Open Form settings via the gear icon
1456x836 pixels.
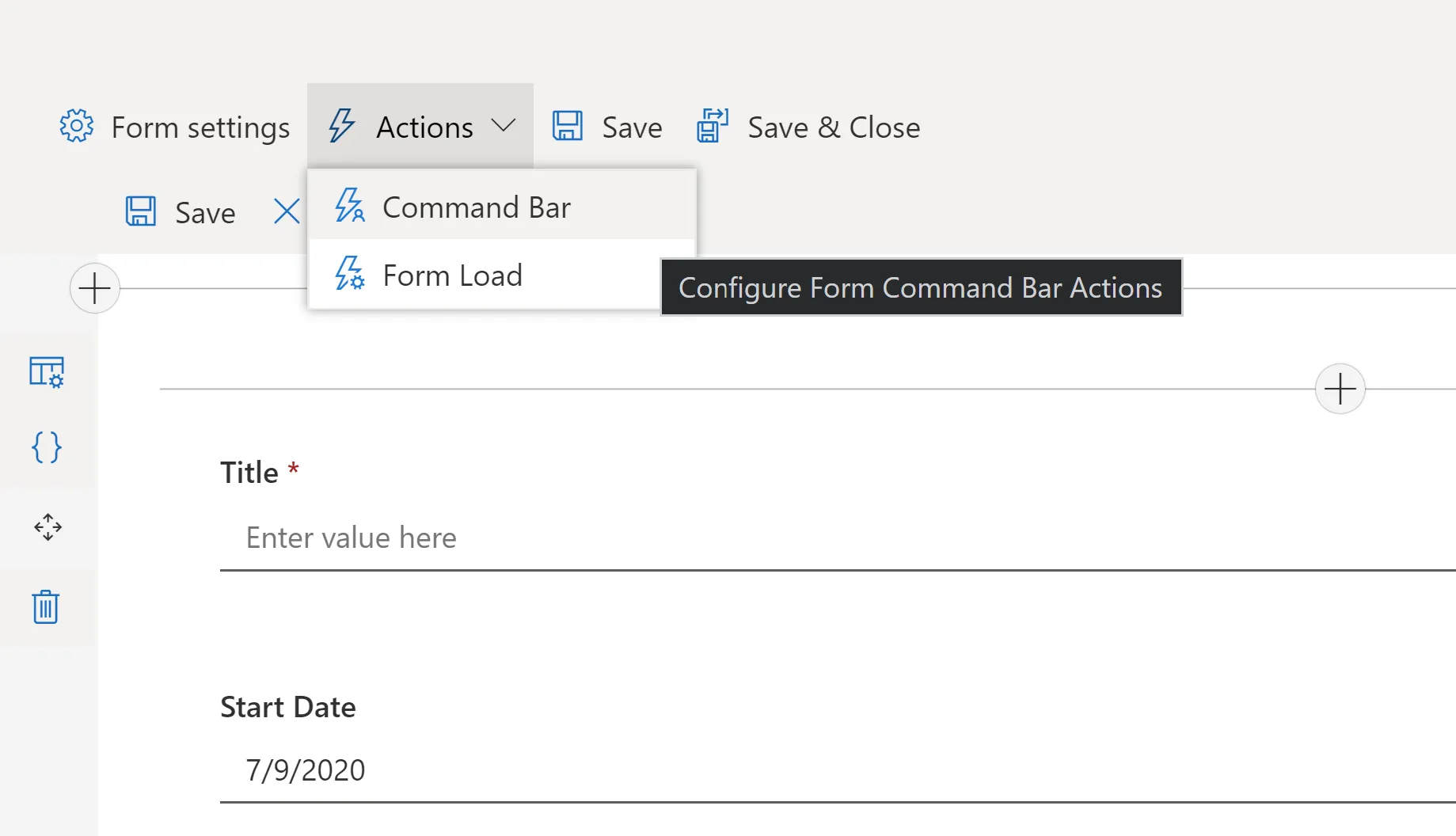[x=75, y=126]
